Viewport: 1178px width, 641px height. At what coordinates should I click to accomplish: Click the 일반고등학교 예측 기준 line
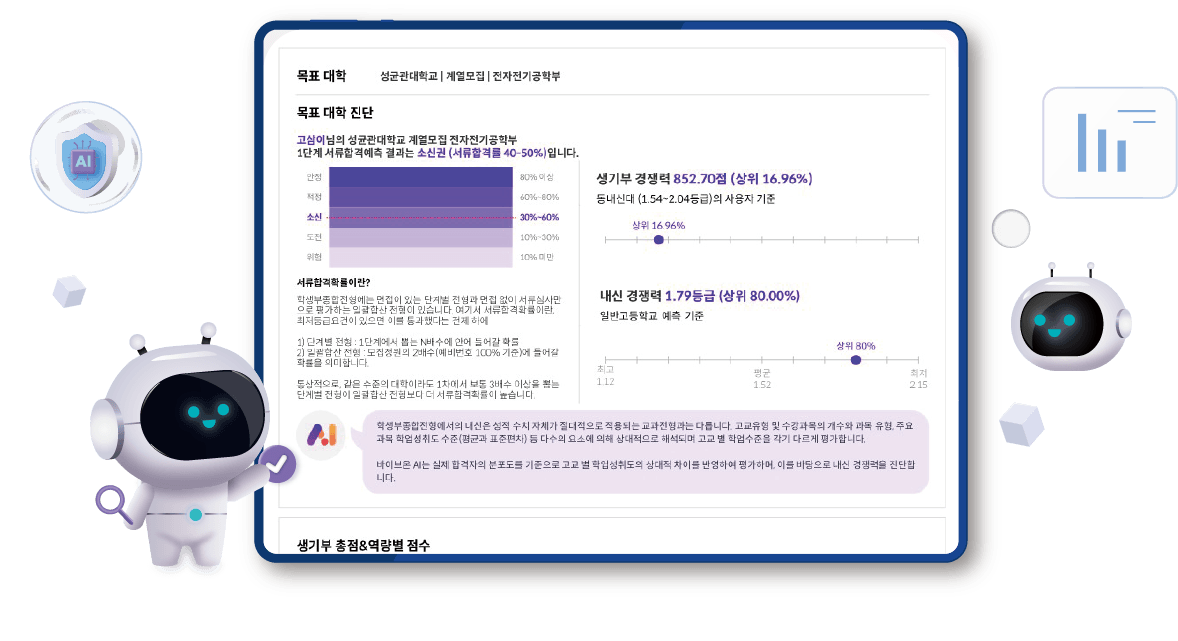point(651,316)
